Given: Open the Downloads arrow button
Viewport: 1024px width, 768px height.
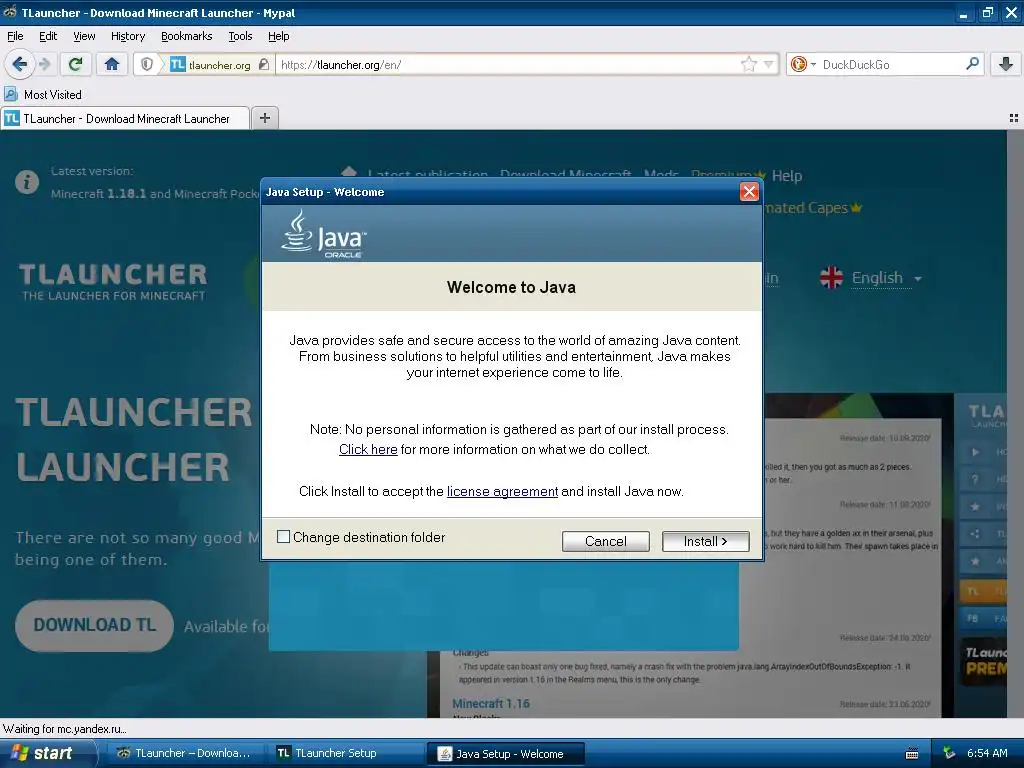Looking at the screenshot, I should pyautogui.click(x=1006, y=64).
